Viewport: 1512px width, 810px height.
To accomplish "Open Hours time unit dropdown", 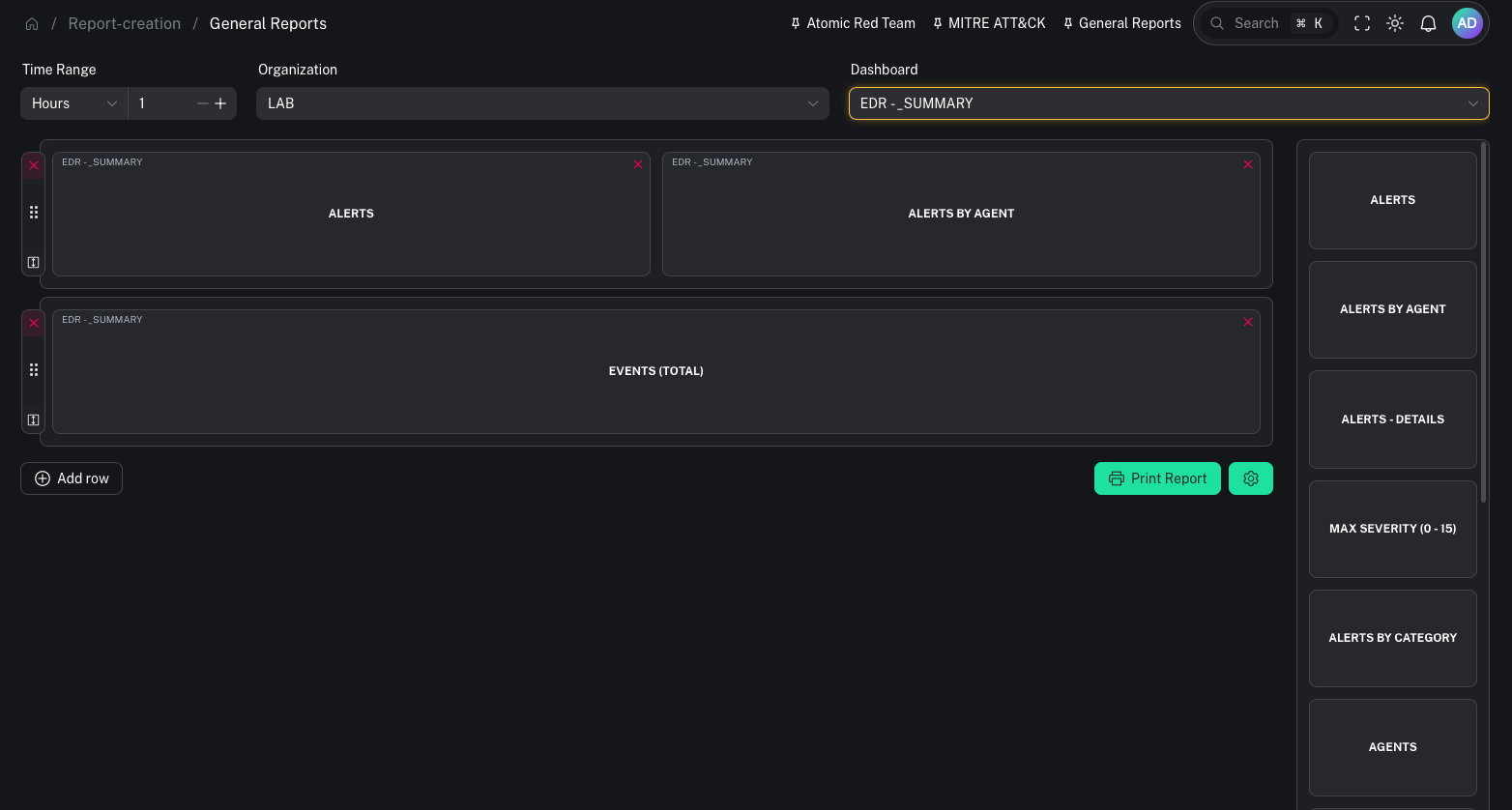I will [x=74, y=103].
